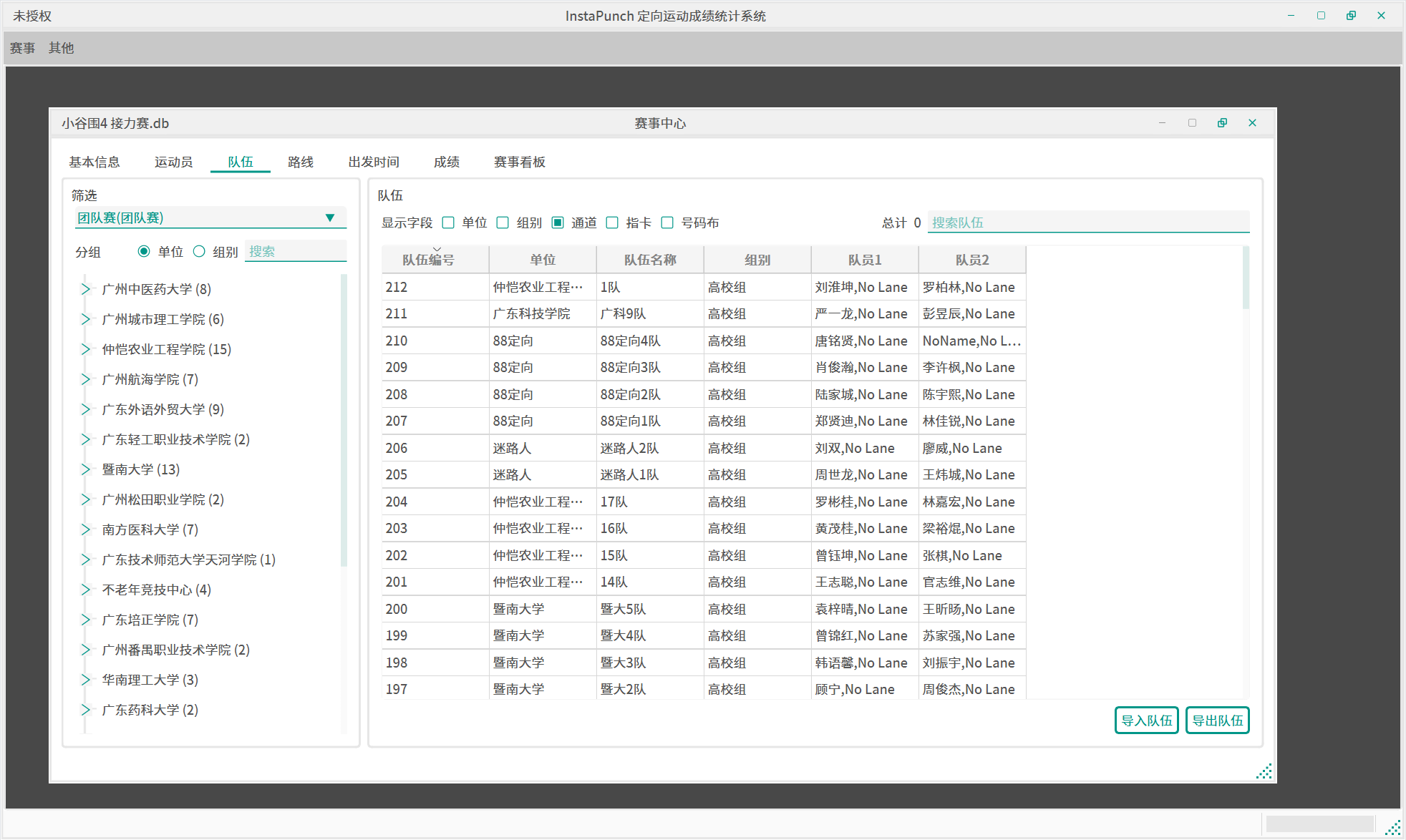This screenshot has height=840, width=1406.
Task: Expand 暨南大学 (13) group chevron
Action: [86, 469]
